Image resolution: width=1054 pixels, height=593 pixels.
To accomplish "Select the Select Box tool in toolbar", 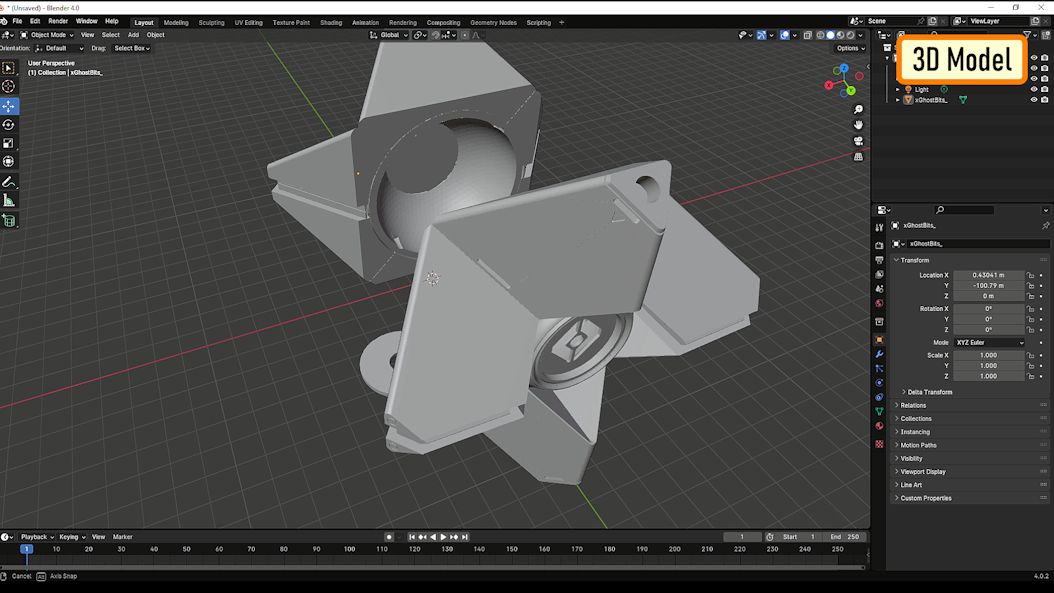I will pos(9,68).
